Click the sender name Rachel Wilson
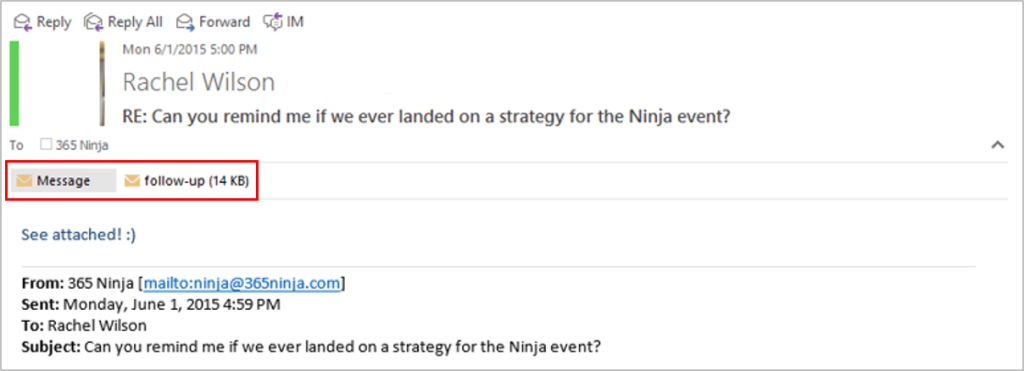This screenshot has height=371, width=1024. [x=199, y=82]
